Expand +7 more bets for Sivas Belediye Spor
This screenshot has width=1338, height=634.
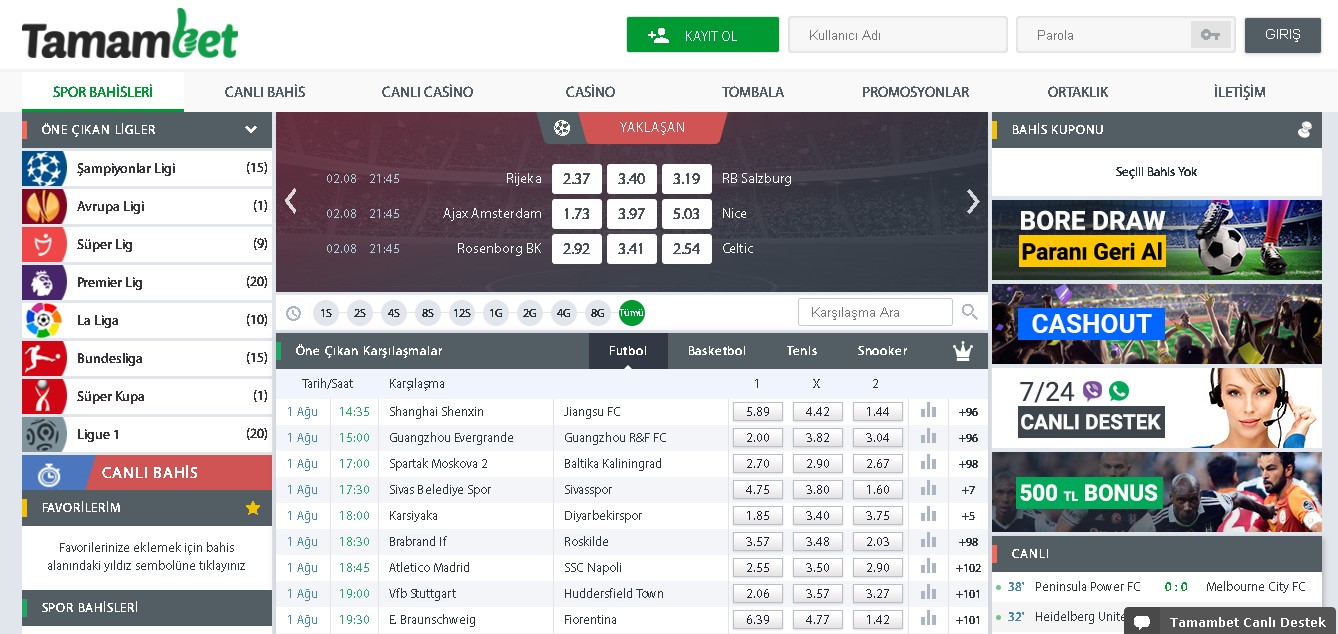pos(968,489)
